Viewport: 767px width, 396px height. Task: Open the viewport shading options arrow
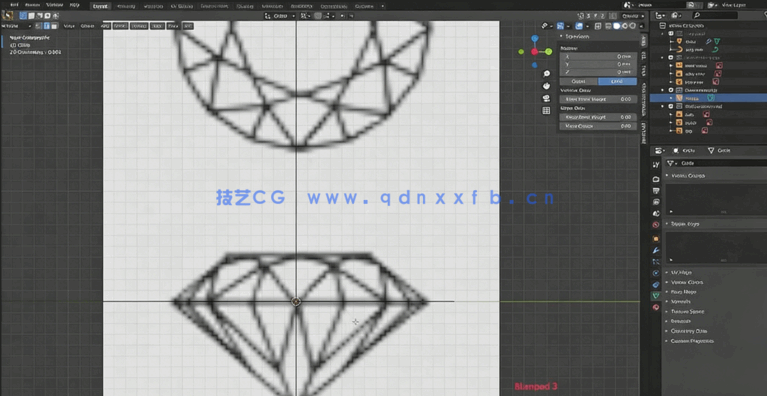[642, 26]
